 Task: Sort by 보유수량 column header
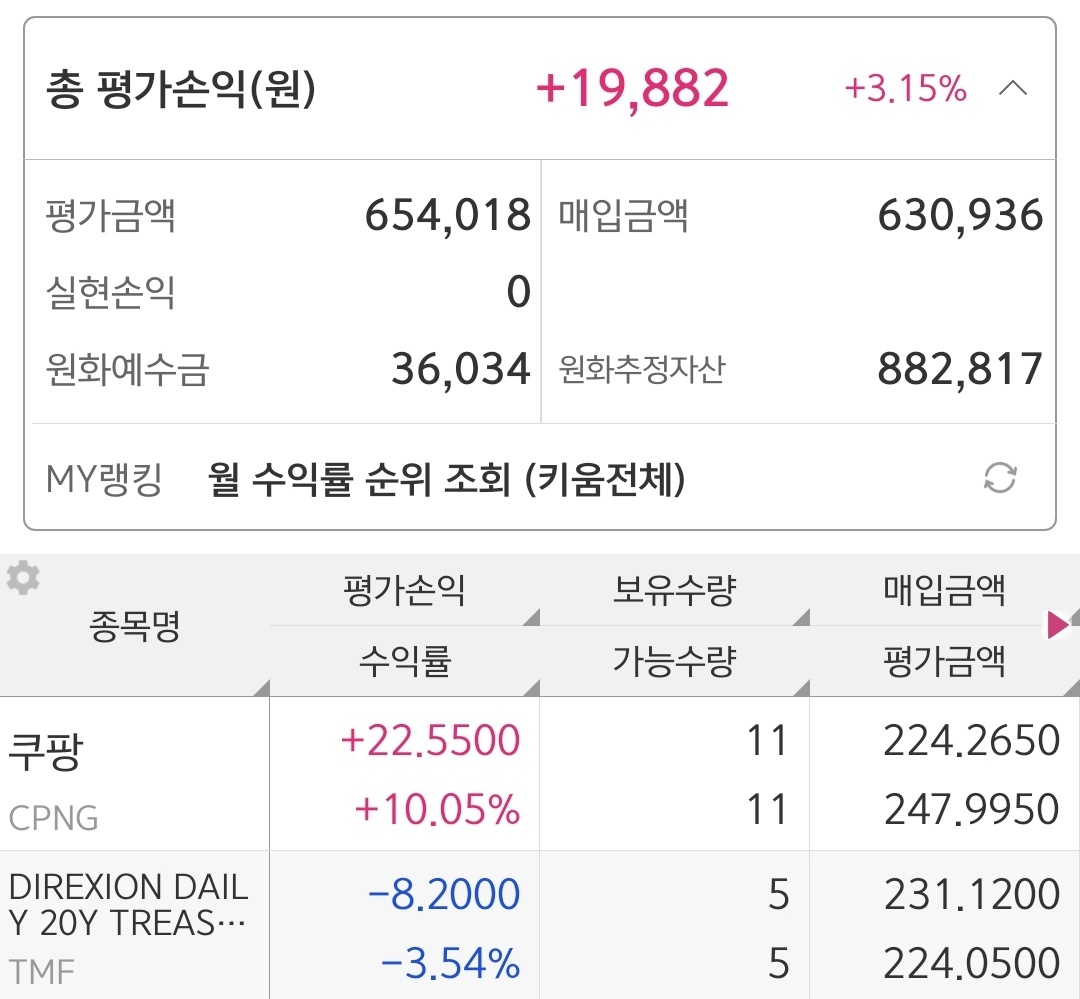(674, 591)
